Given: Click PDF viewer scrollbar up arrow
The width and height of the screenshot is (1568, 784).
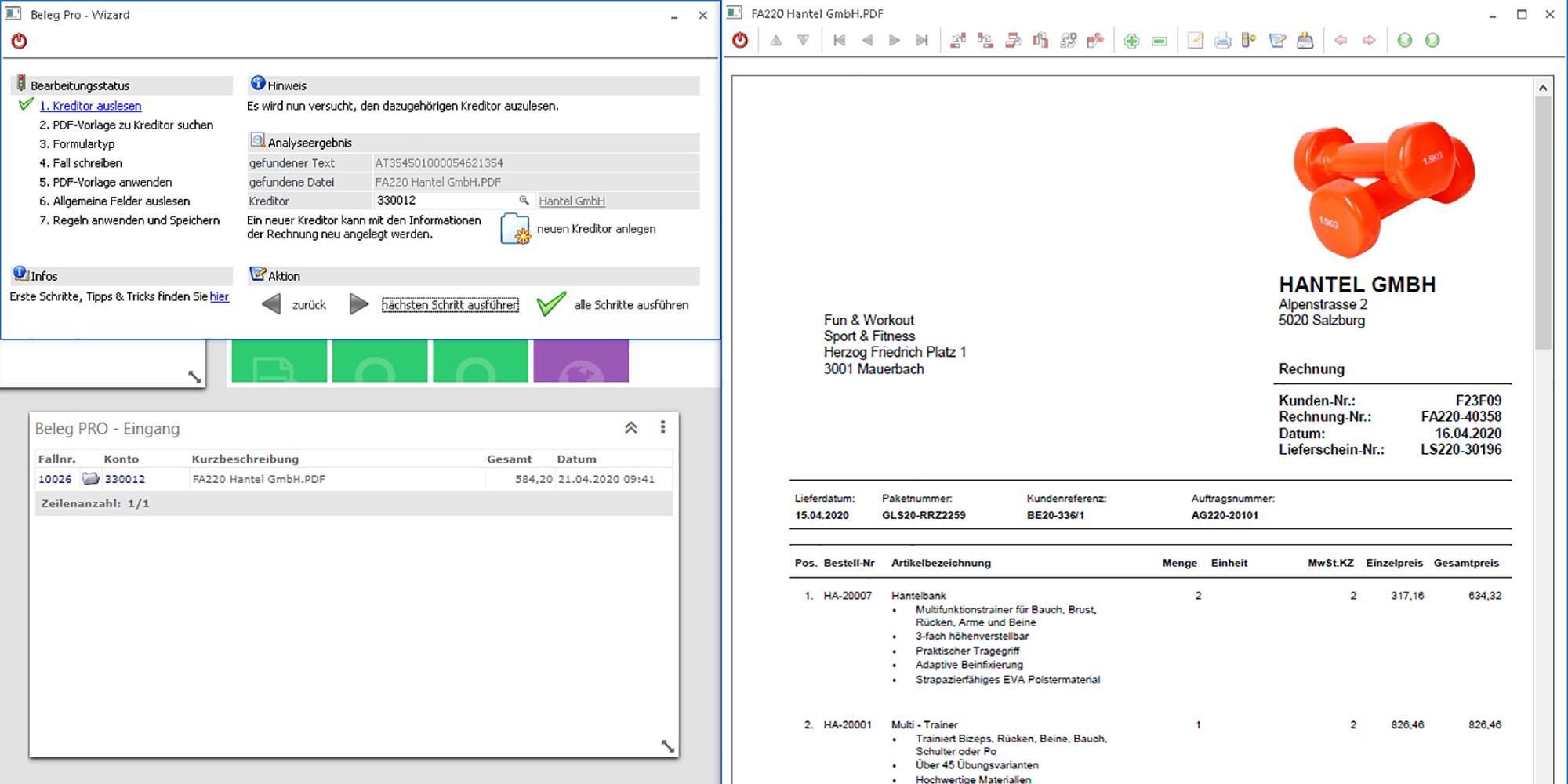Looking at the screenshot, I should tap(1543, 88).
